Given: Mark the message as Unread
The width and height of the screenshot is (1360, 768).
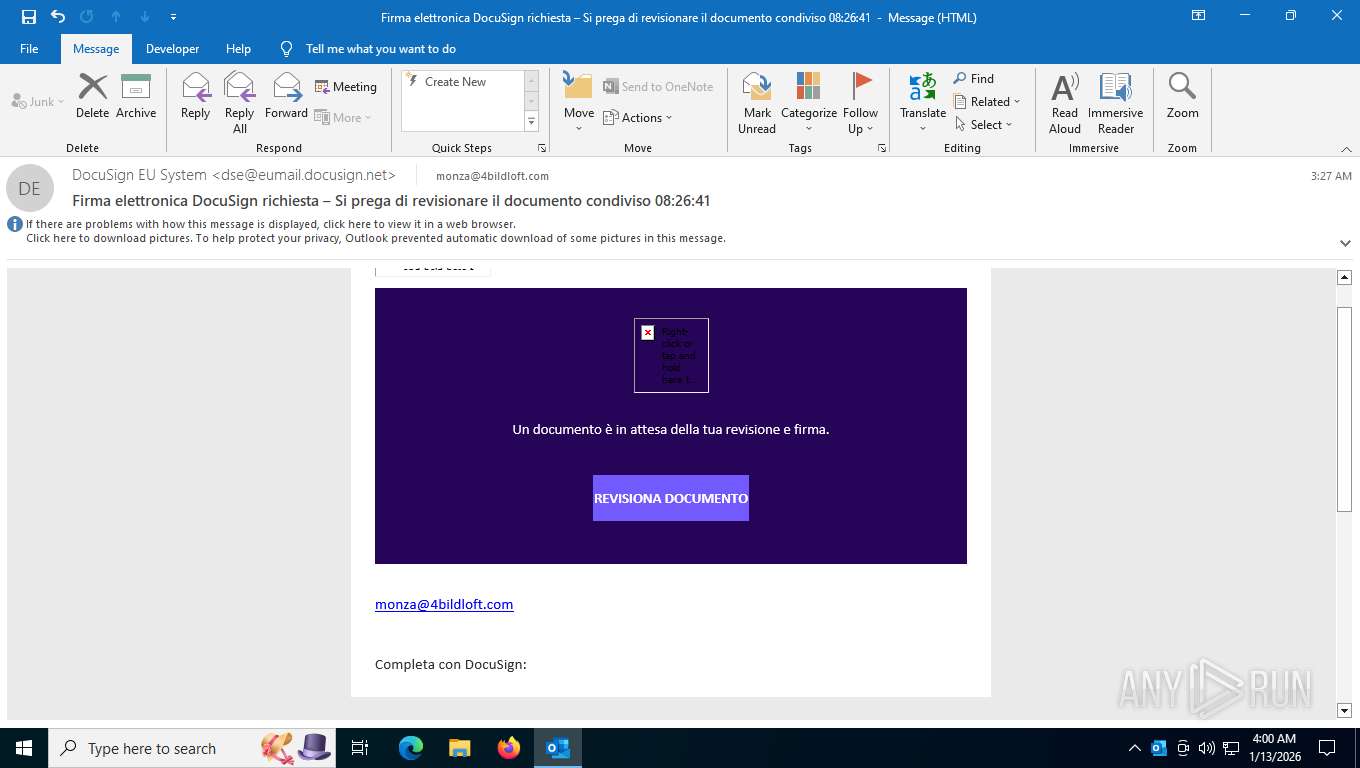Looking at the screenshot, I should 757,103.
